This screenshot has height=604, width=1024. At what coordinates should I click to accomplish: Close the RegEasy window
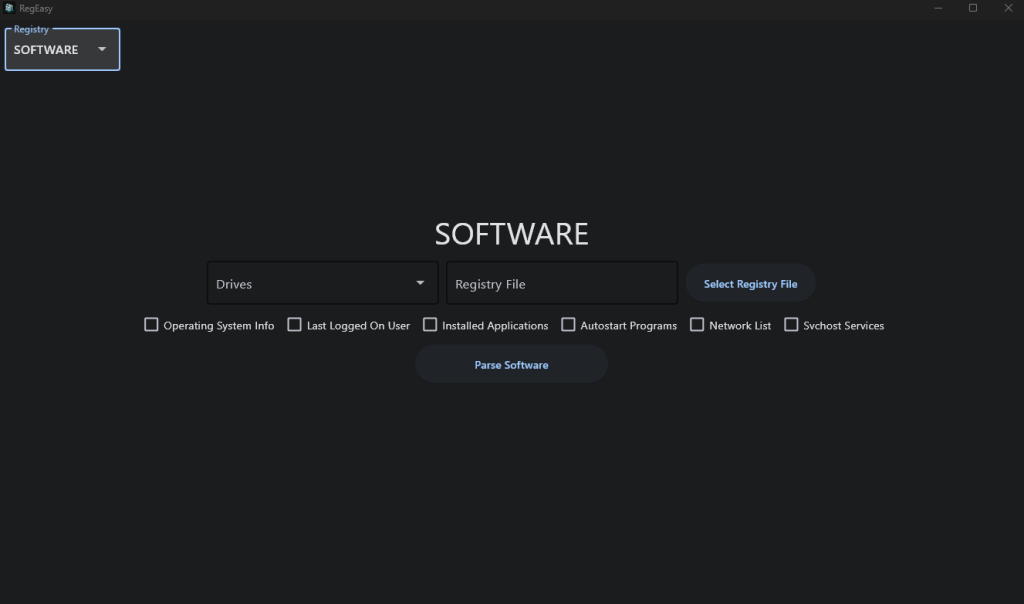pyautogui.click(x=1007, y=8)
